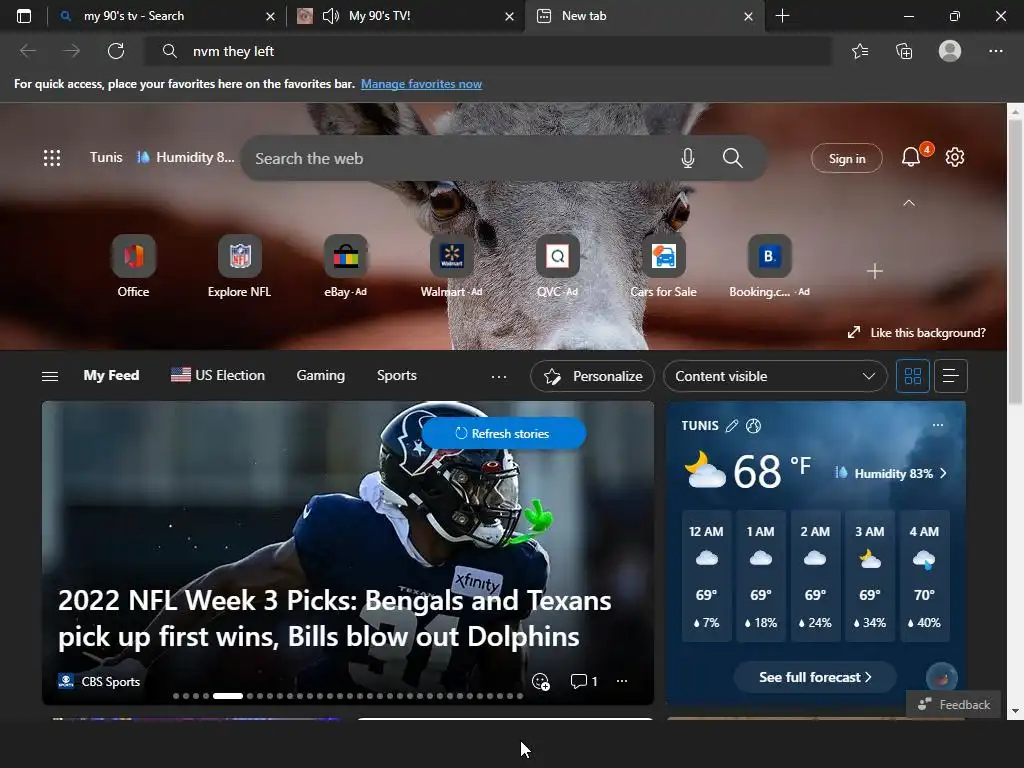
Task: Switch feed to grid layout view
Action: [912, 376]
